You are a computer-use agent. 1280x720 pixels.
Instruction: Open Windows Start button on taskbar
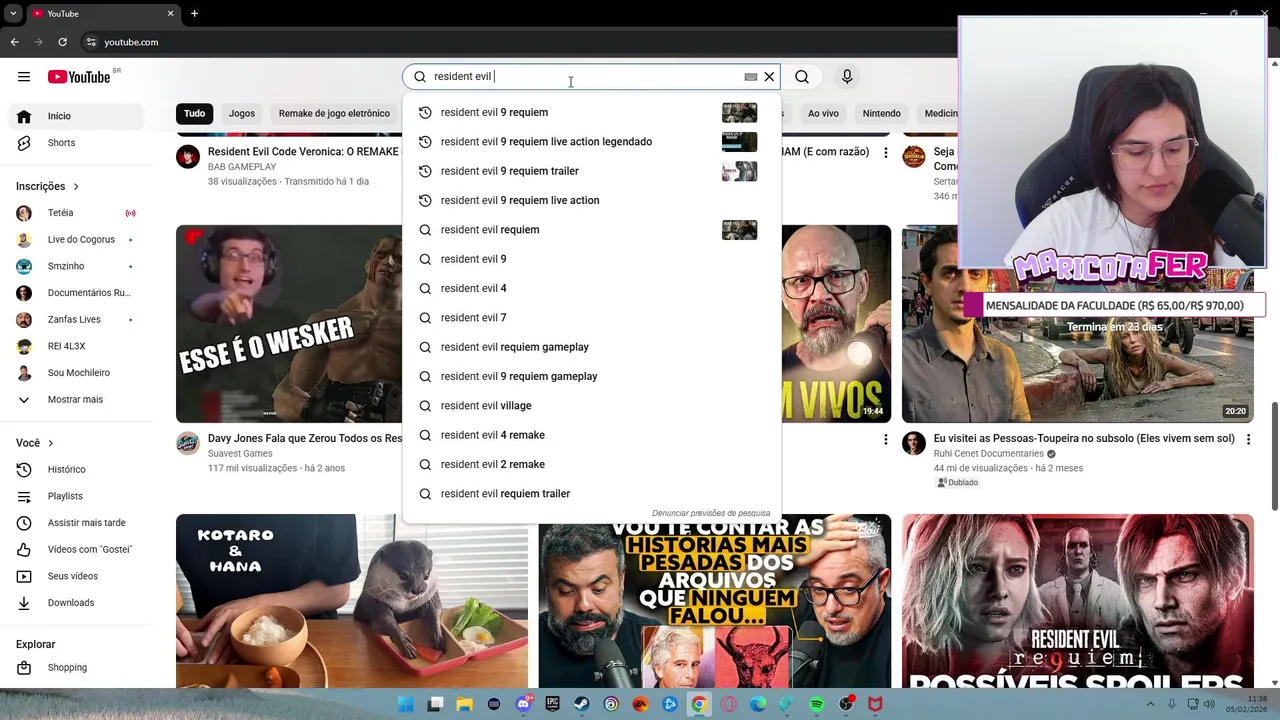[x=405, y=704]
